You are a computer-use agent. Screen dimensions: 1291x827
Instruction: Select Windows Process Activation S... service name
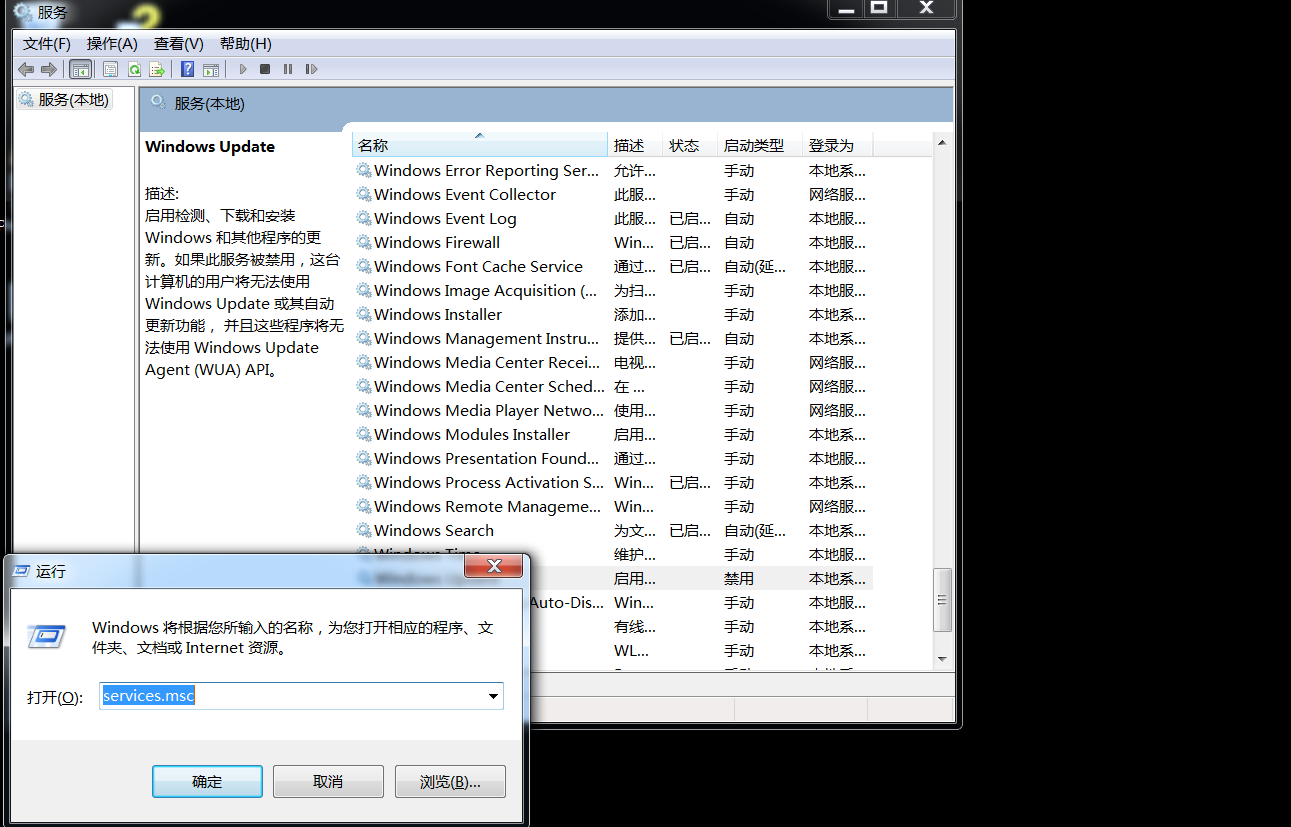pos(489,482)
